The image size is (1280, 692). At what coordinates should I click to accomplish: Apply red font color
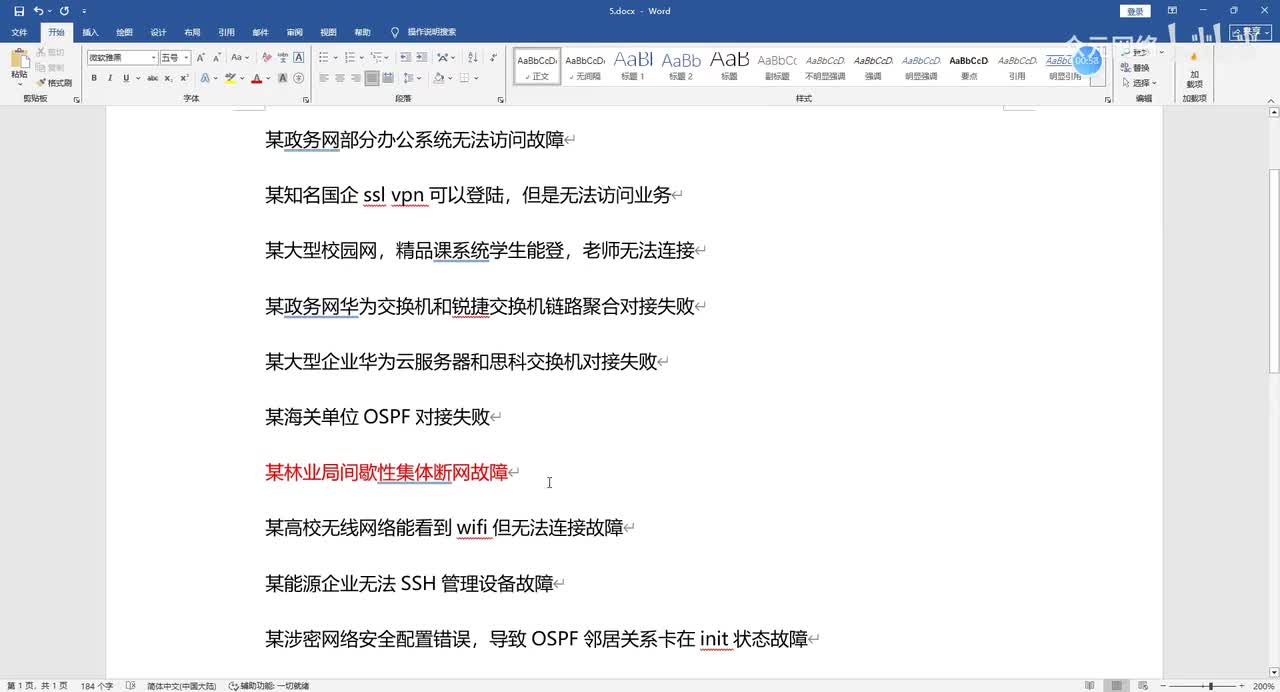coord(257,78)
